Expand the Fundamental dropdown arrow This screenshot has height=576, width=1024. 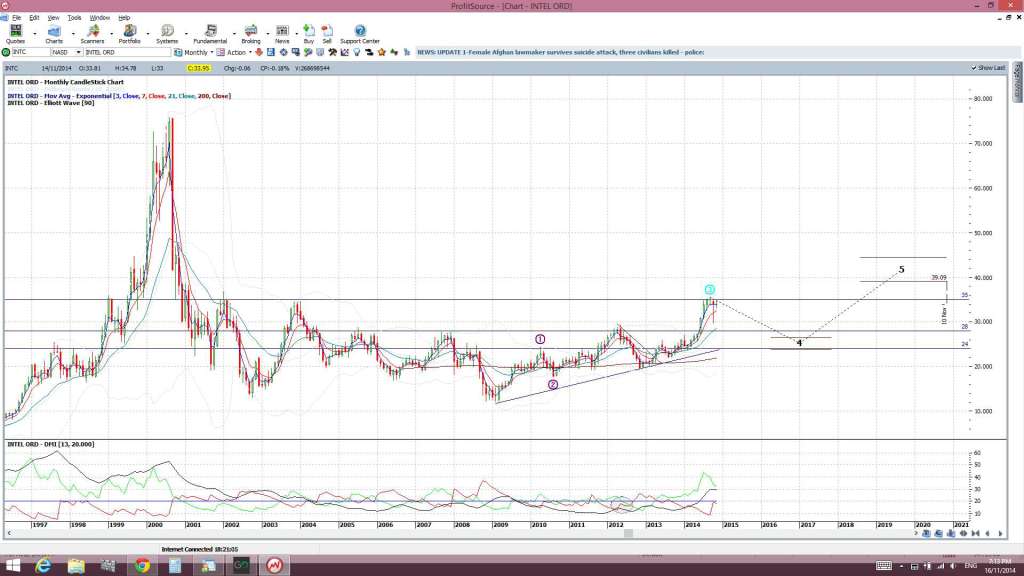(x=234, y=33)
